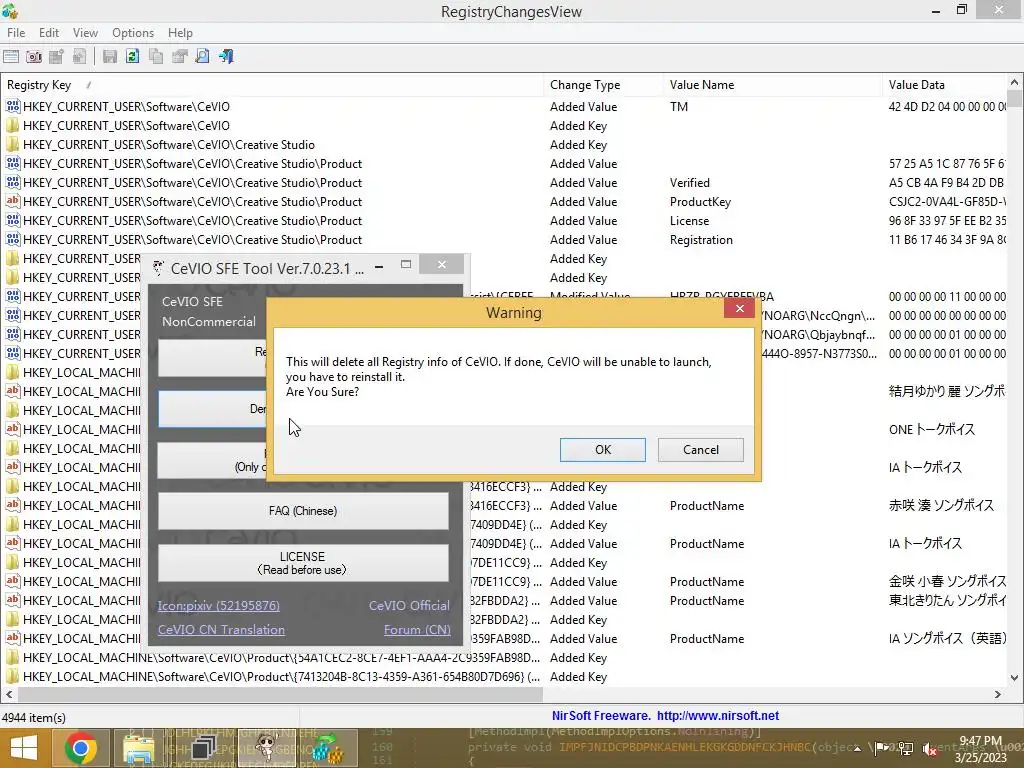Click the IA ソングボイス（英語） value data cell

pos(947,639)
